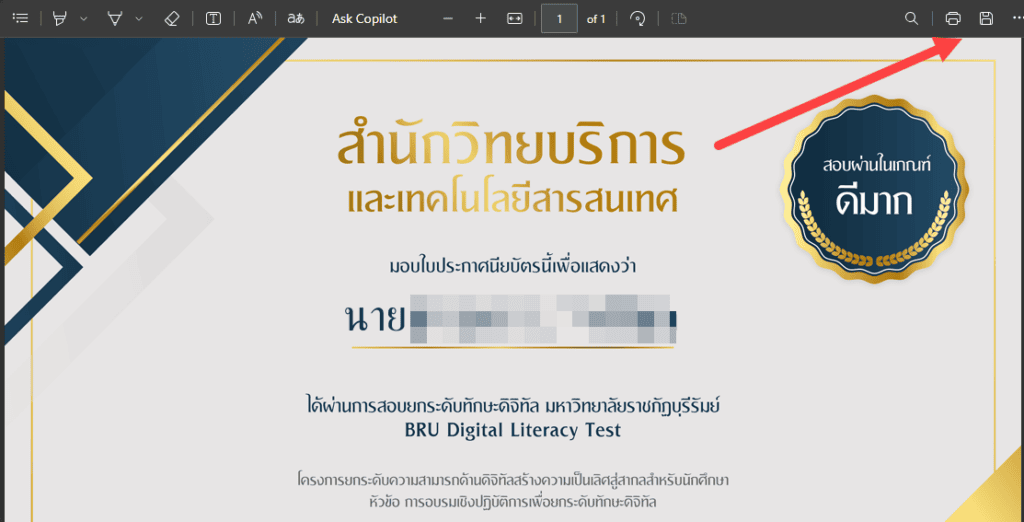The image size is (1024, 522).
Task: Select the Highlight tool
Action: point(60,19)
